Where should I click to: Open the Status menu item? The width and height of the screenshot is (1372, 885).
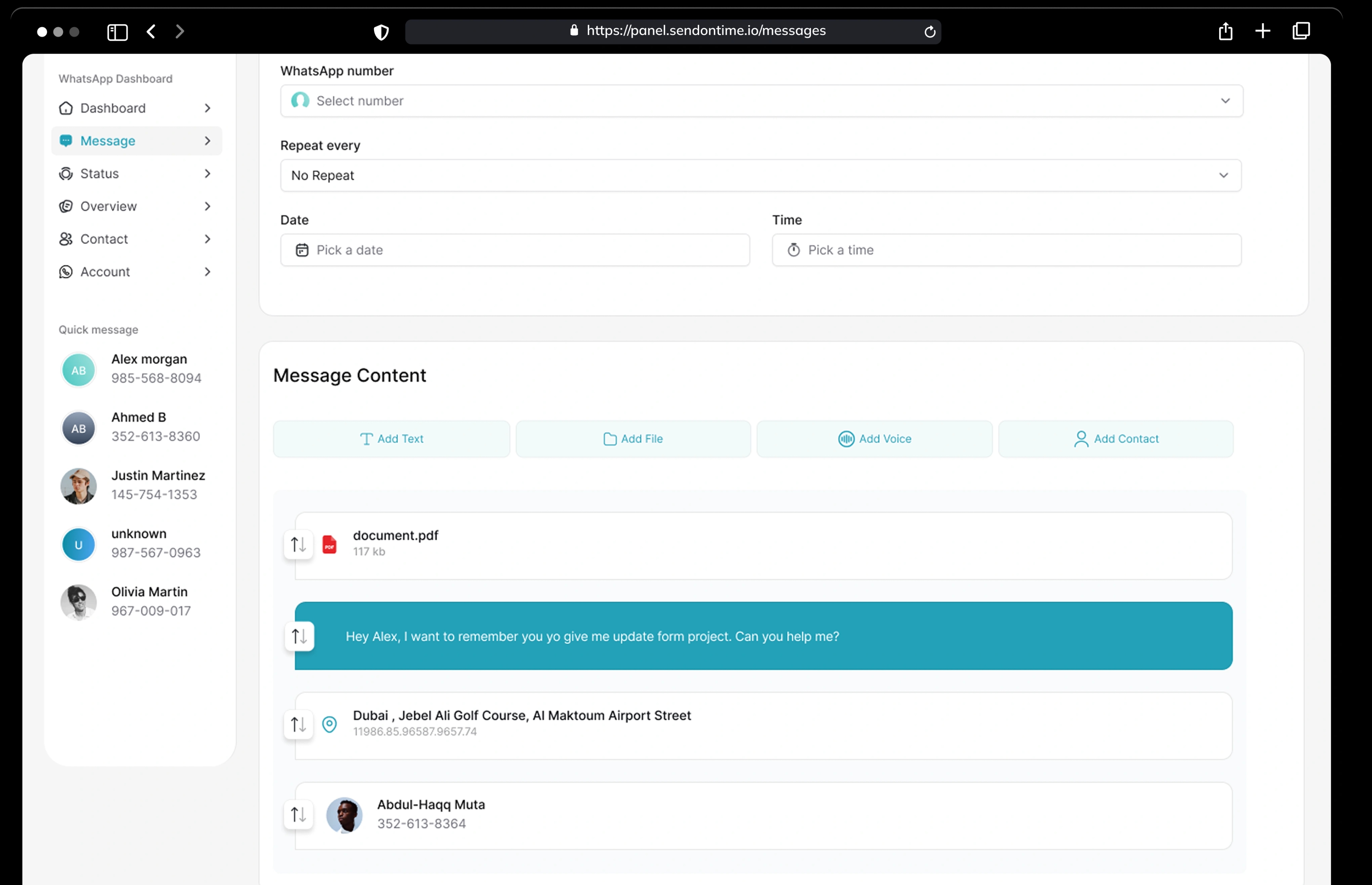click(137, 174)
